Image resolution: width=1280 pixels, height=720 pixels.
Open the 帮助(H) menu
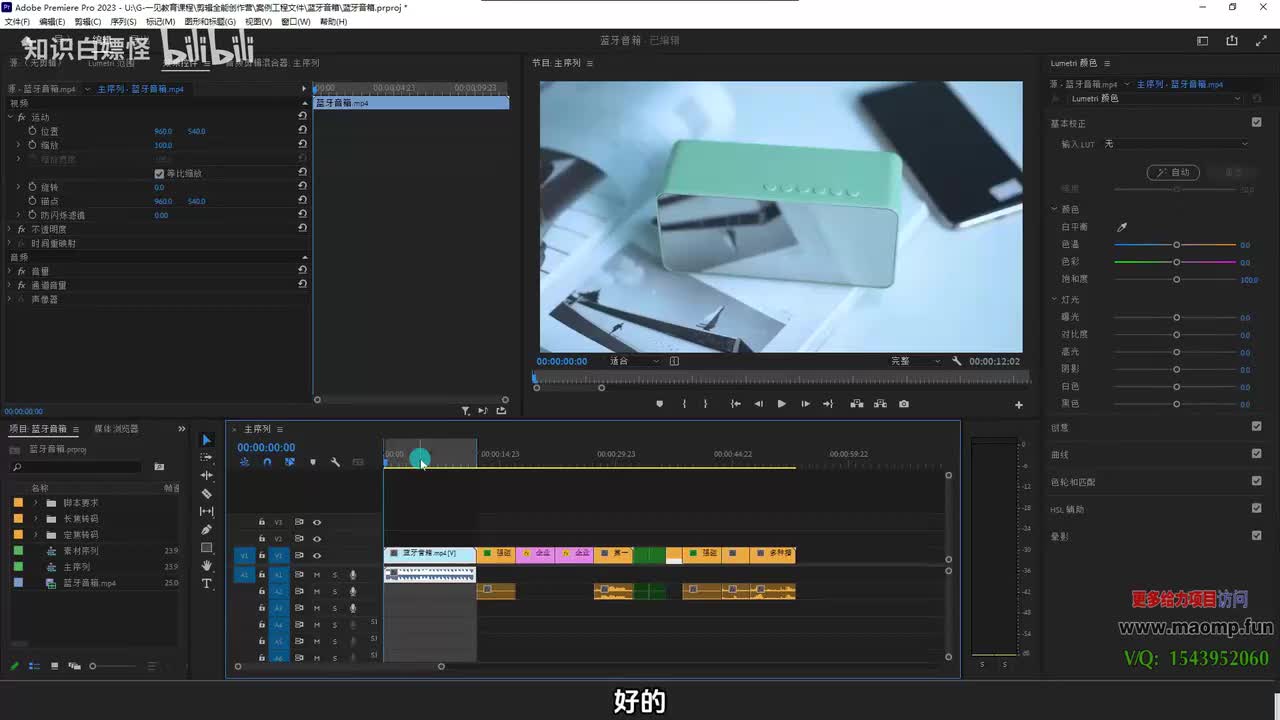click(x=334, y=21)
